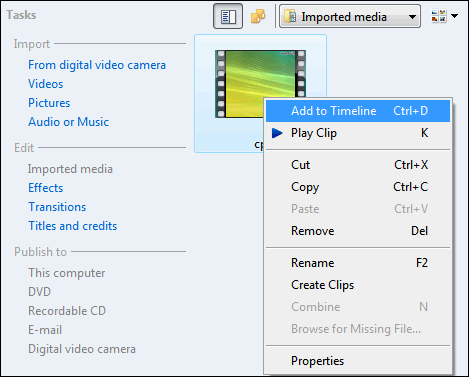Open the Imported media dropdown
Image resolution: width=469 pixels, height=377 pixels.
[350, 16]
